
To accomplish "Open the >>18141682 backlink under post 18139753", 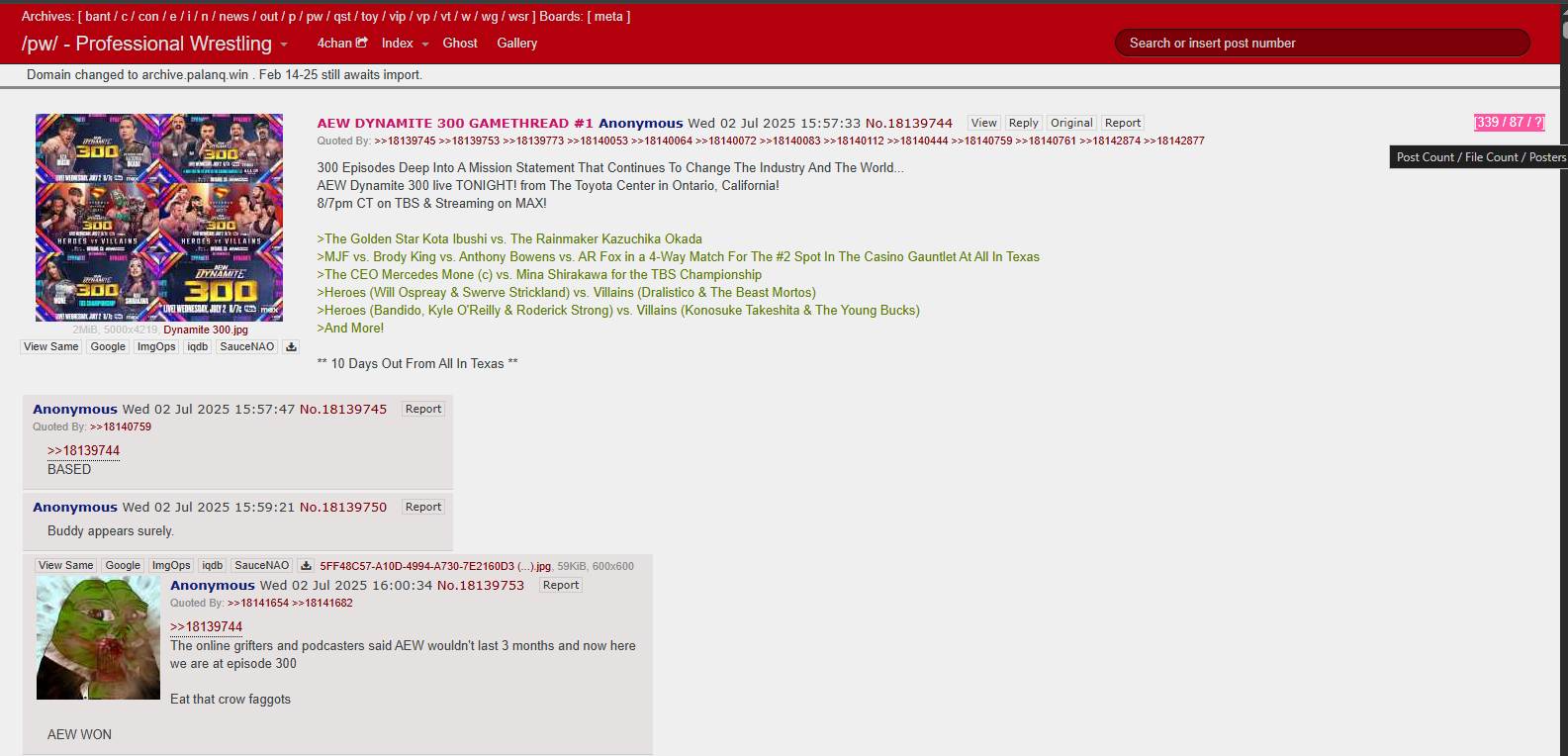I will [323, 604].
